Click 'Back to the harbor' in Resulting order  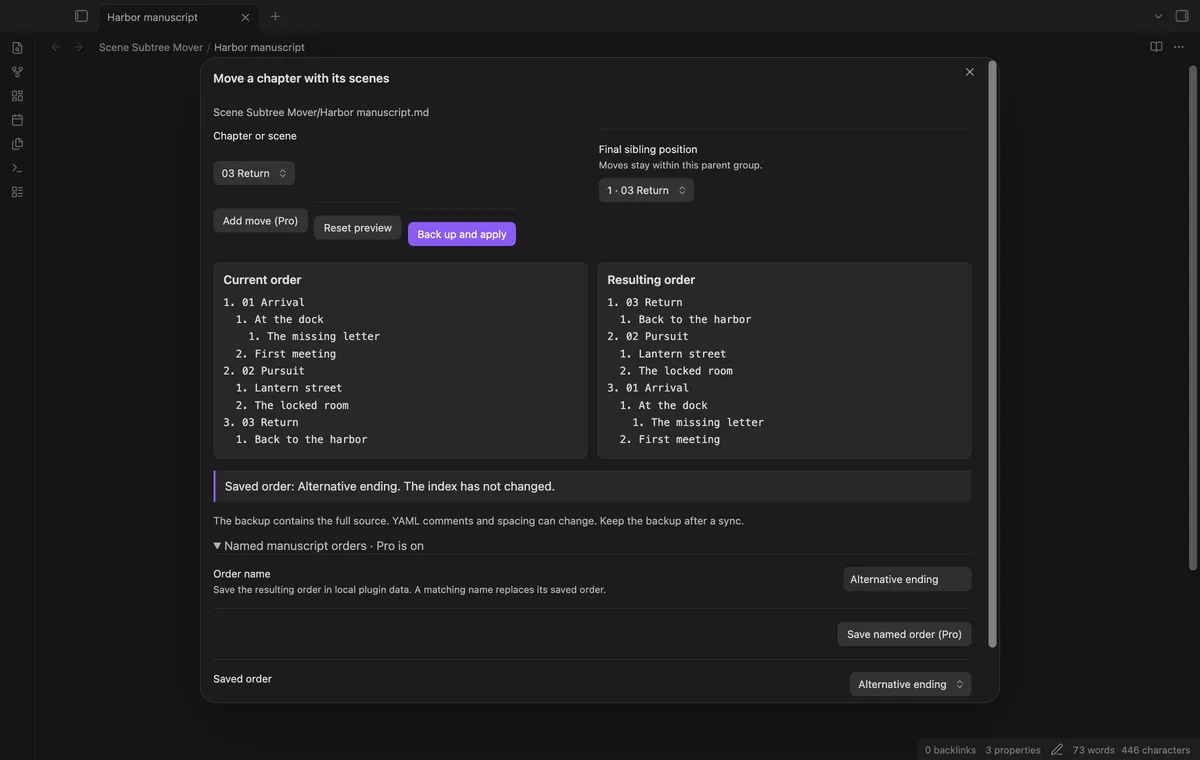click(695, 319)
